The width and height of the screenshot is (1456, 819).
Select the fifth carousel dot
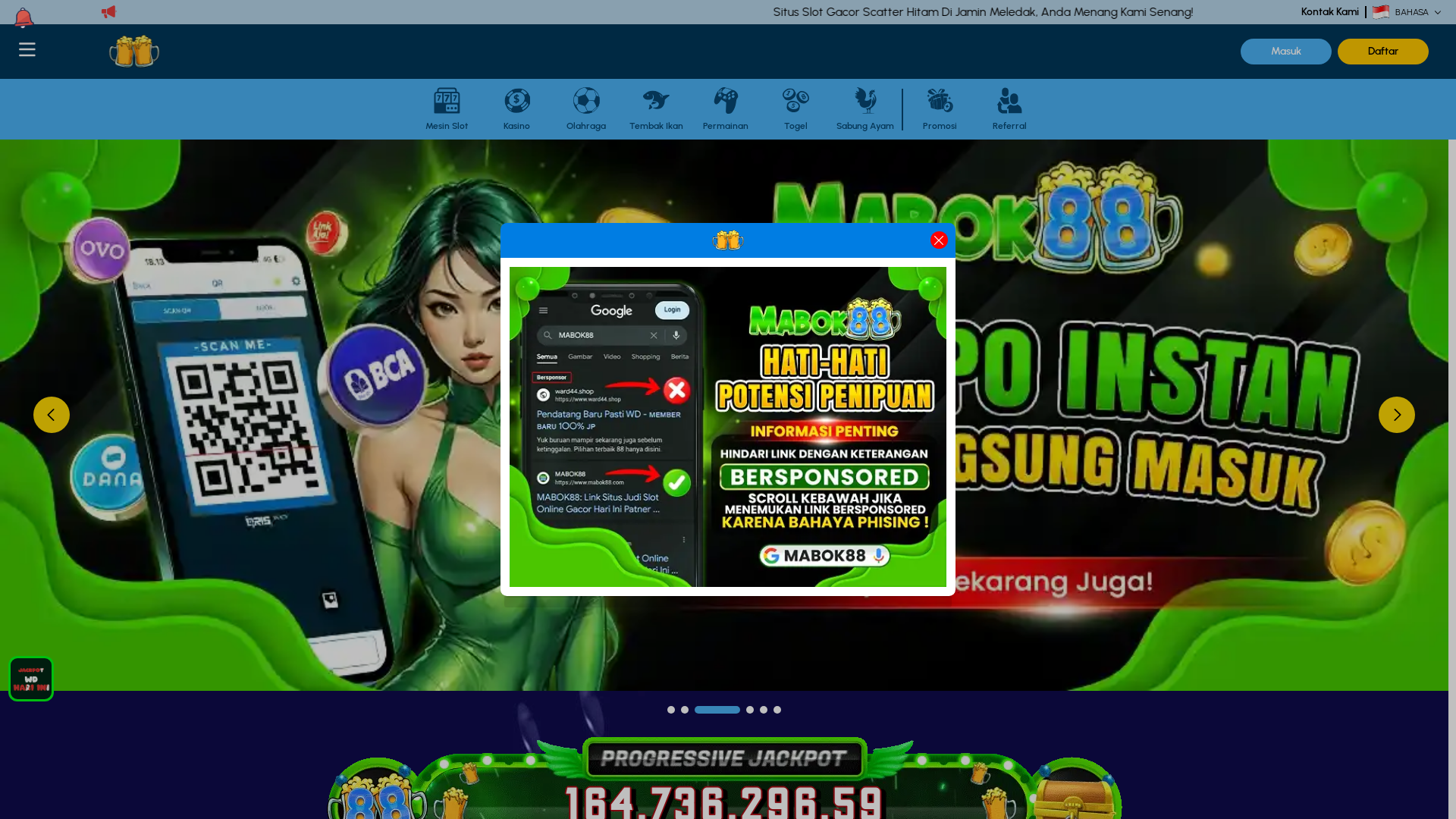pyautogui.click(x=764, y=710)
